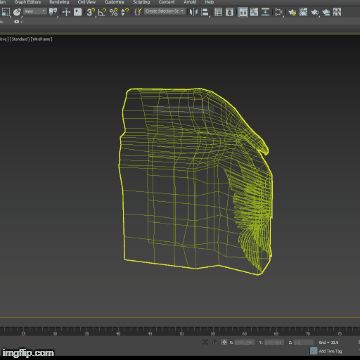The height and width of the screenshot is (360, 360).
Task: Open the Help menu
Action: (x=209, y=2)
